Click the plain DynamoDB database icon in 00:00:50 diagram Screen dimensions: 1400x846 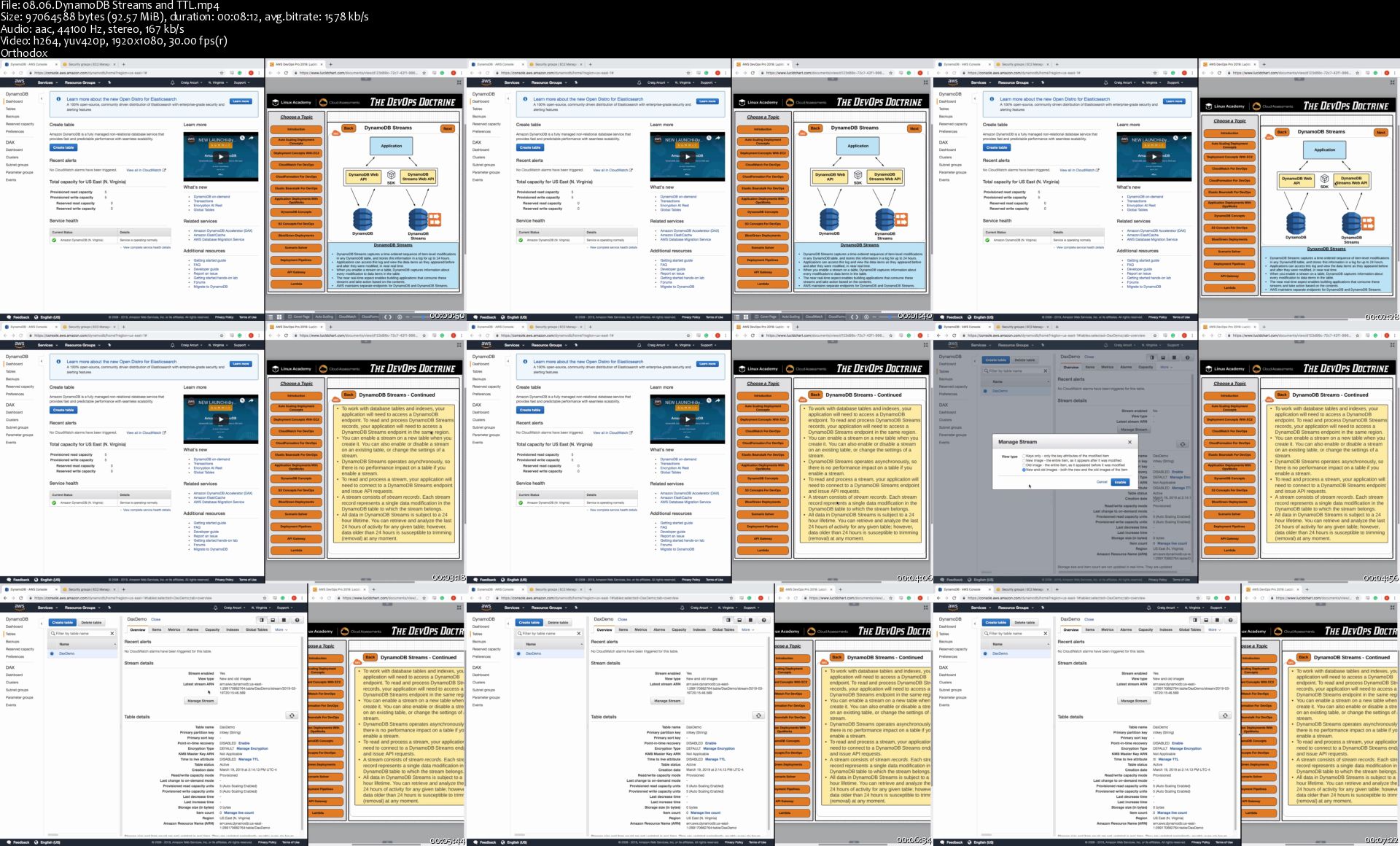point(362,219)
